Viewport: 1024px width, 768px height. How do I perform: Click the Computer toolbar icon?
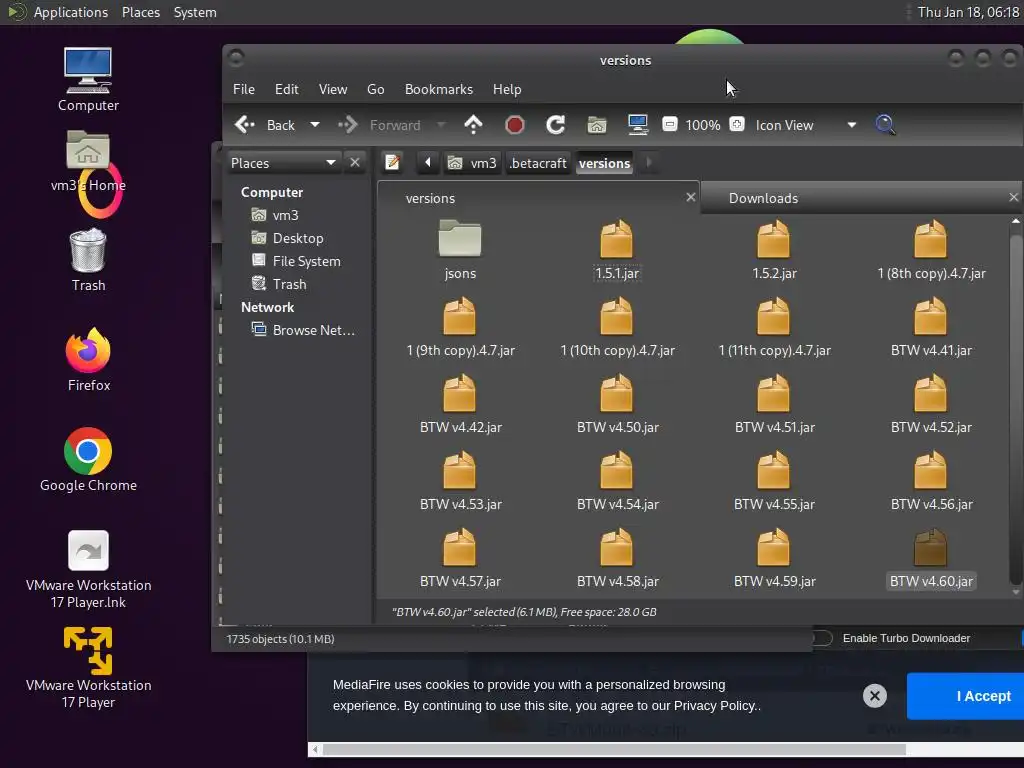[637, 125]
